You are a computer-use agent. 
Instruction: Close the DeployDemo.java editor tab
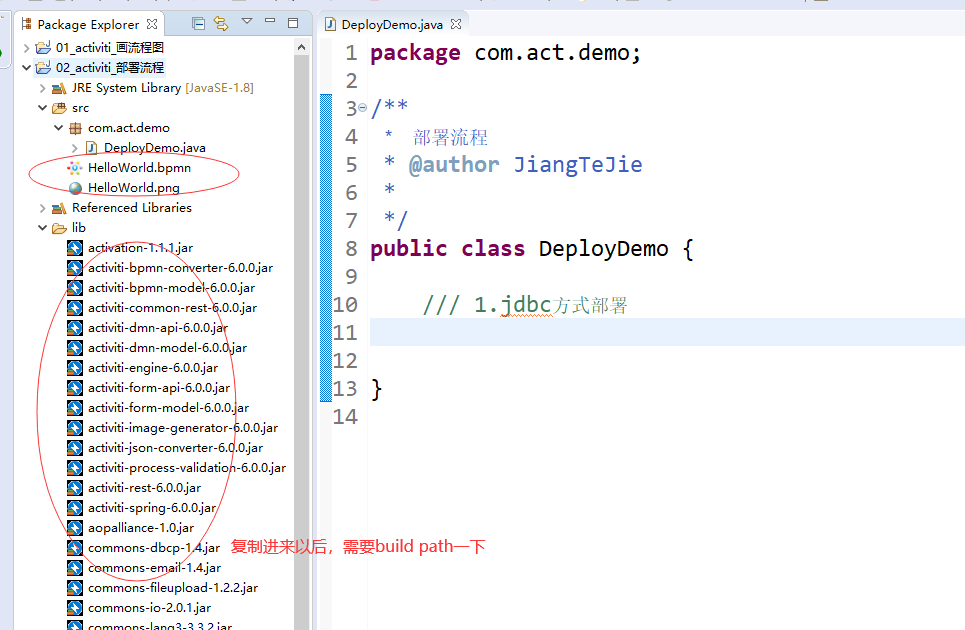click(x=456, y=24)
